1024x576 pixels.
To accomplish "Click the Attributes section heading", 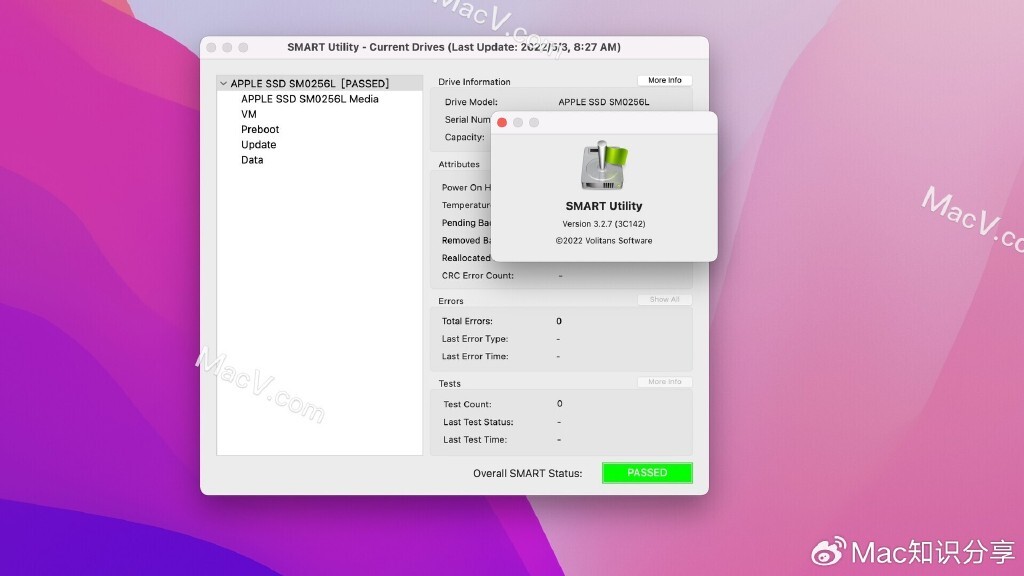I will coord(458,164).
